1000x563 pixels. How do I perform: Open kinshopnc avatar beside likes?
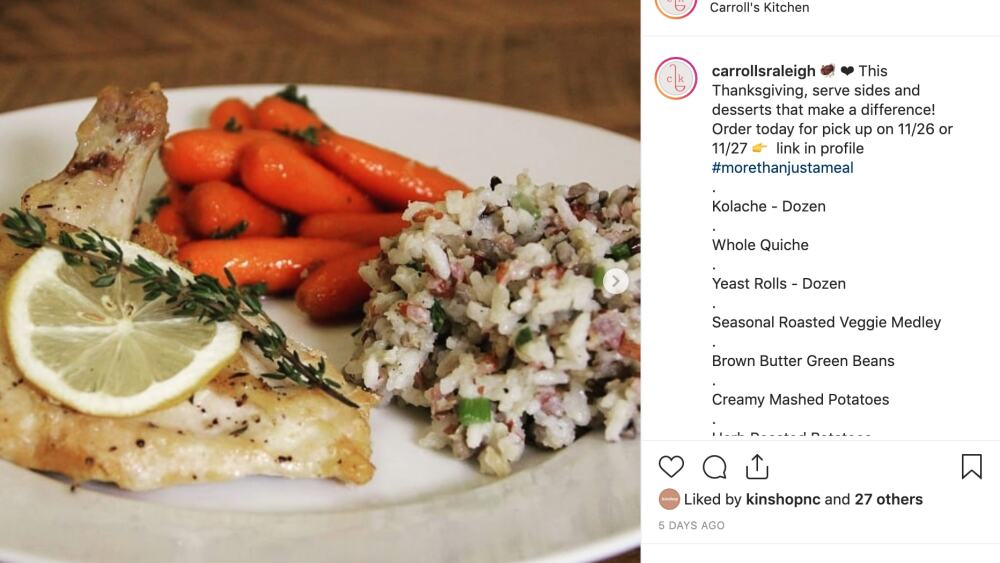coord(669,499)
